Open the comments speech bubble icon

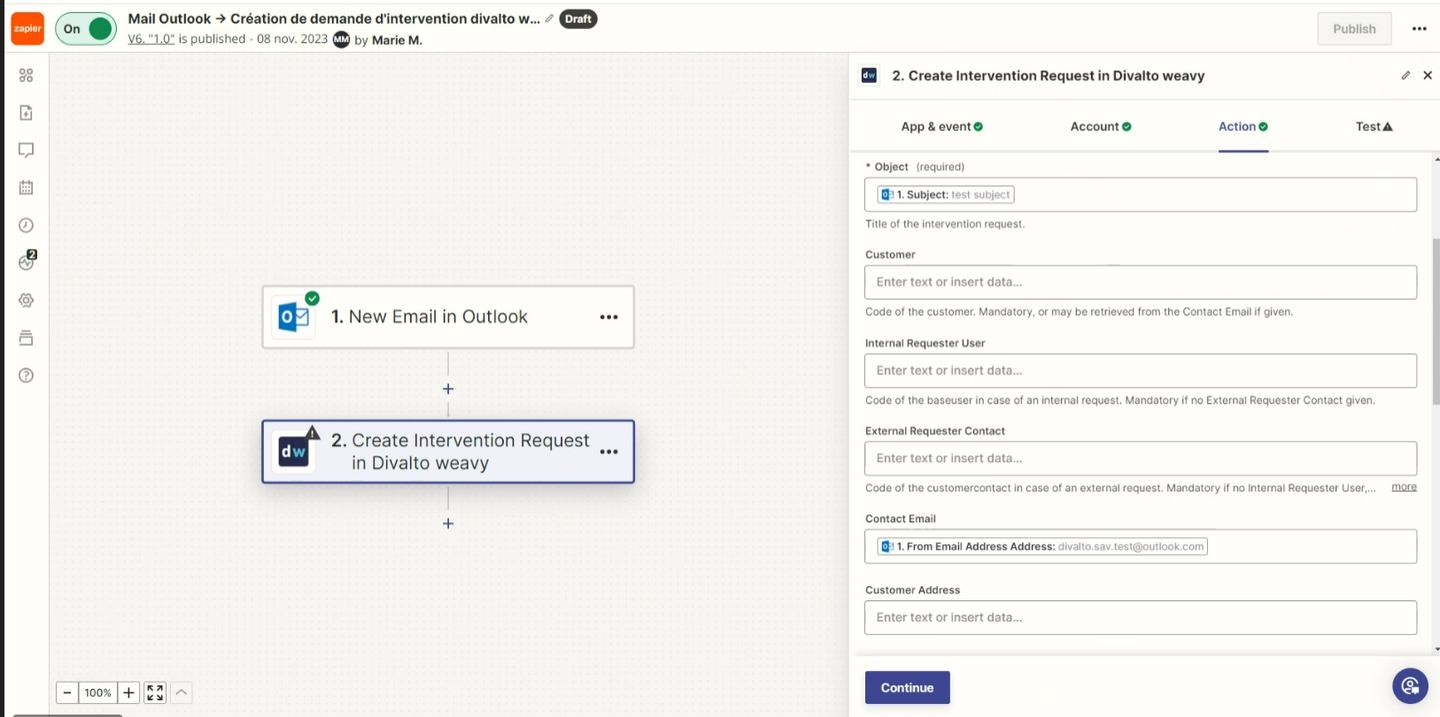(26, 150)
